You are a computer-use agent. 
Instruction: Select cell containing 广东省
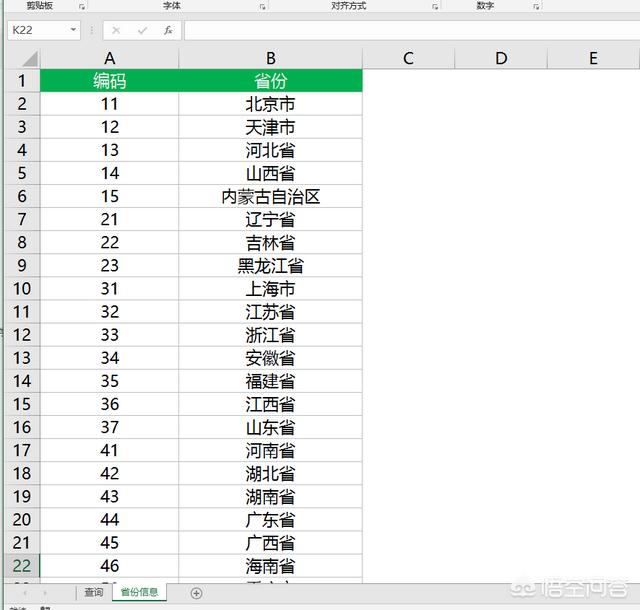point(271,520)
